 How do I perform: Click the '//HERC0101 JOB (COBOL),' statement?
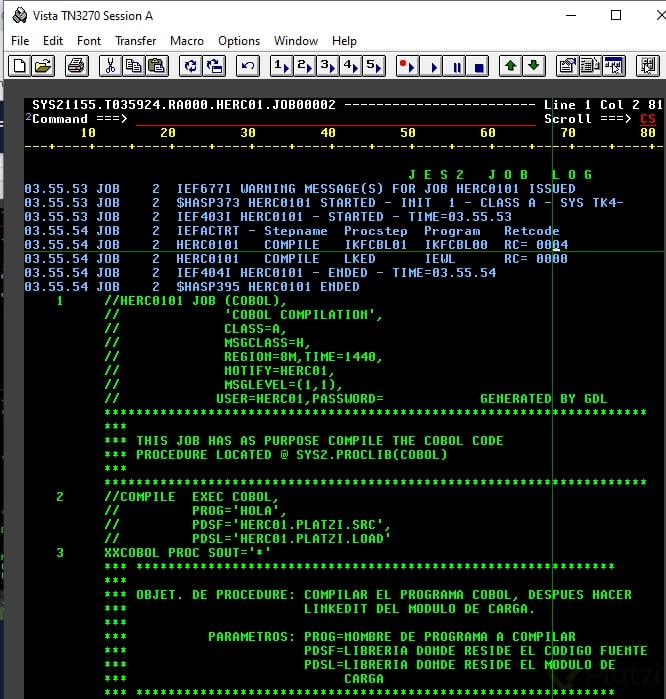(x=195, y=301)
